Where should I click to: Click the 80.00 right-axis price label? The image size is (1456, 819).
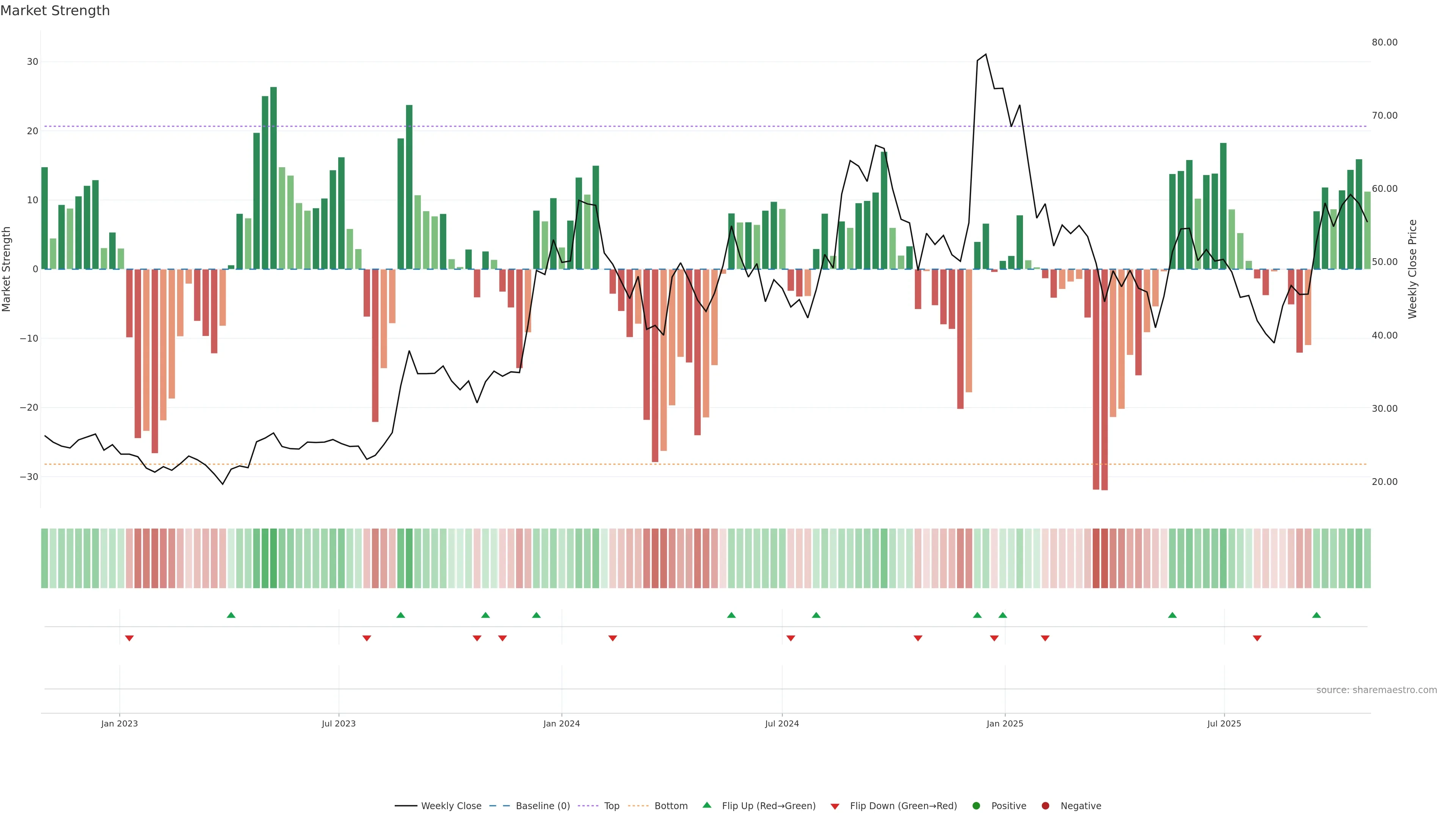coord(1384,42)
